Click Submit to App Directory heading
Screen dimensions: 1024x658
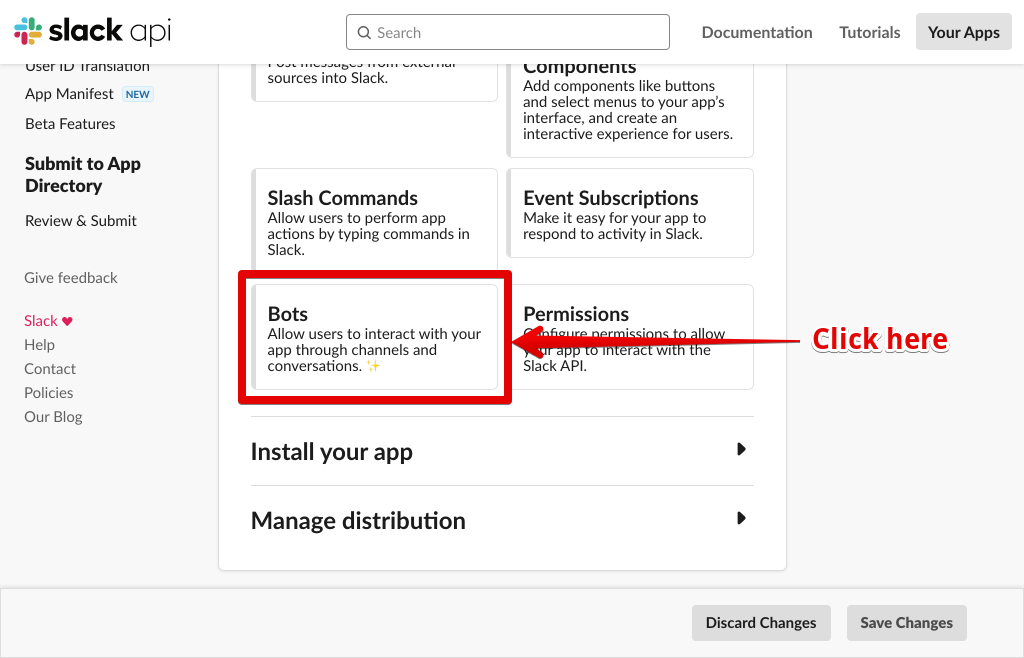coord(83,174)
